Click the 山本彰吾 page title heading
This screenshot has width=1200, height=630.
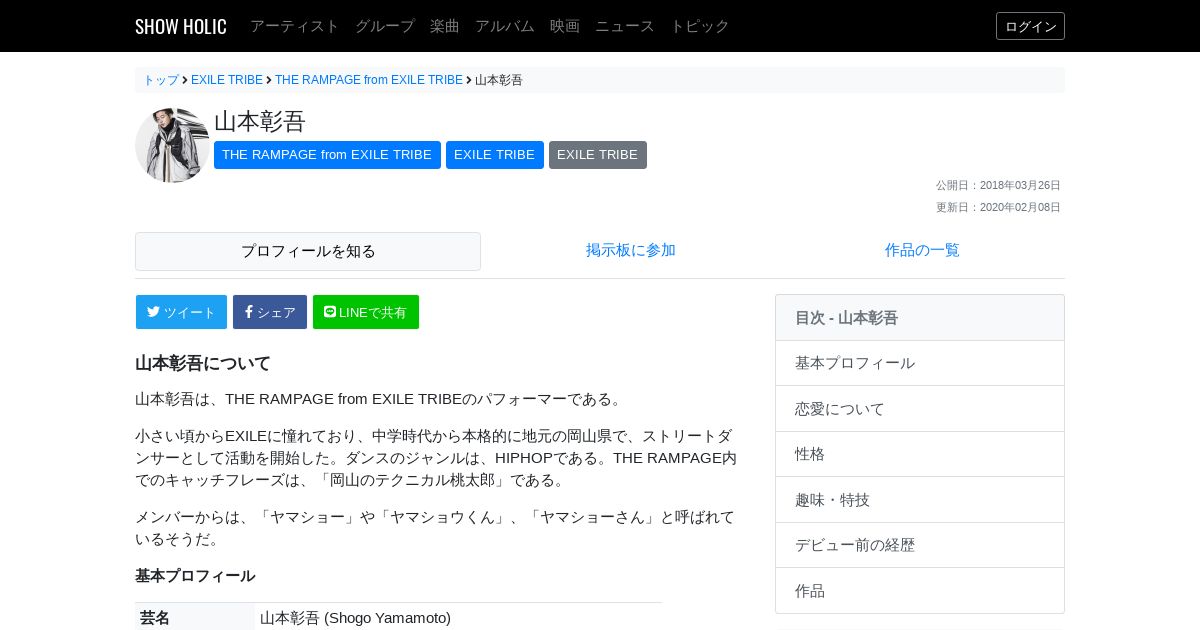[260, 121]
